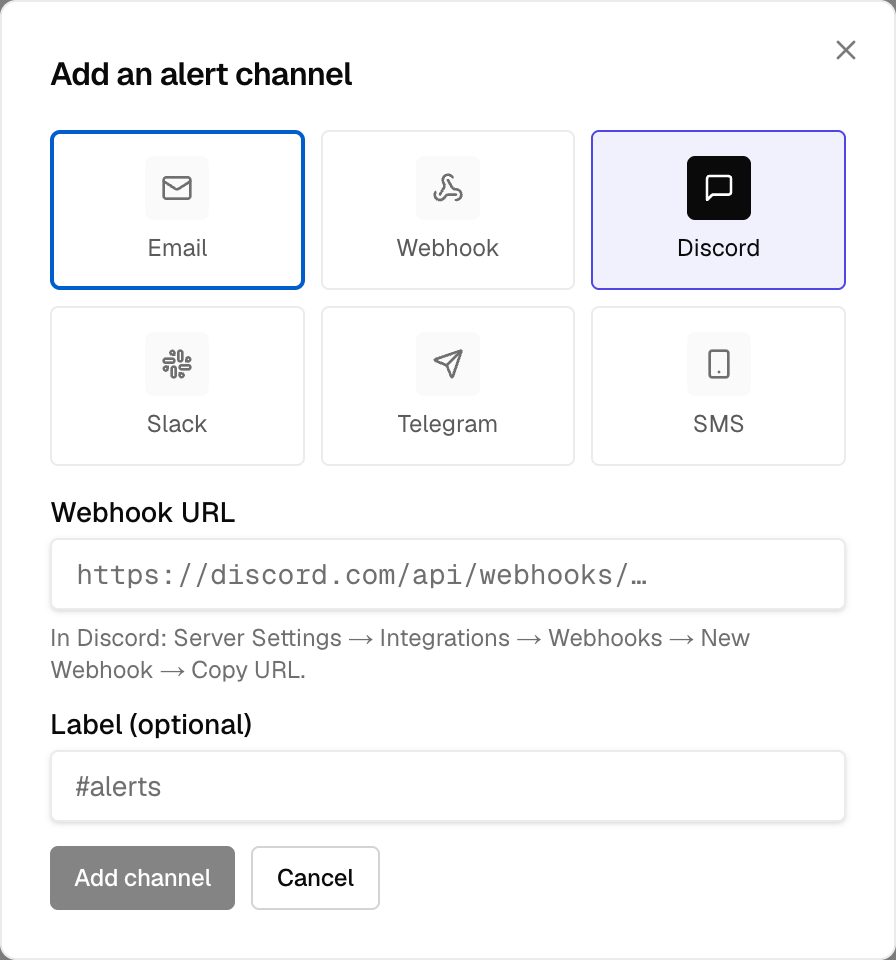Image resolution: width=896 pixels, height=960 pixels.
Task: Choose the Telegram paper plane icon
Action: (x=448, y=364)
